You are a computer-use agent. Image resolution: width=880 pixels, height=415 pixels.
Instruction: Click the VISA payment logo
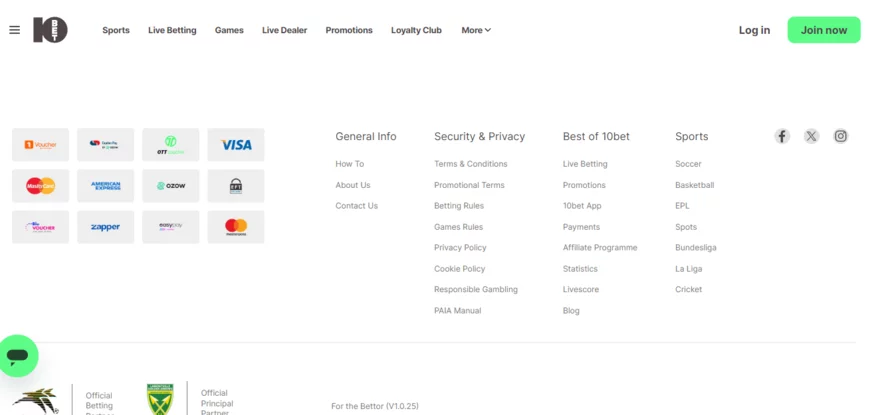click(236, 145)
